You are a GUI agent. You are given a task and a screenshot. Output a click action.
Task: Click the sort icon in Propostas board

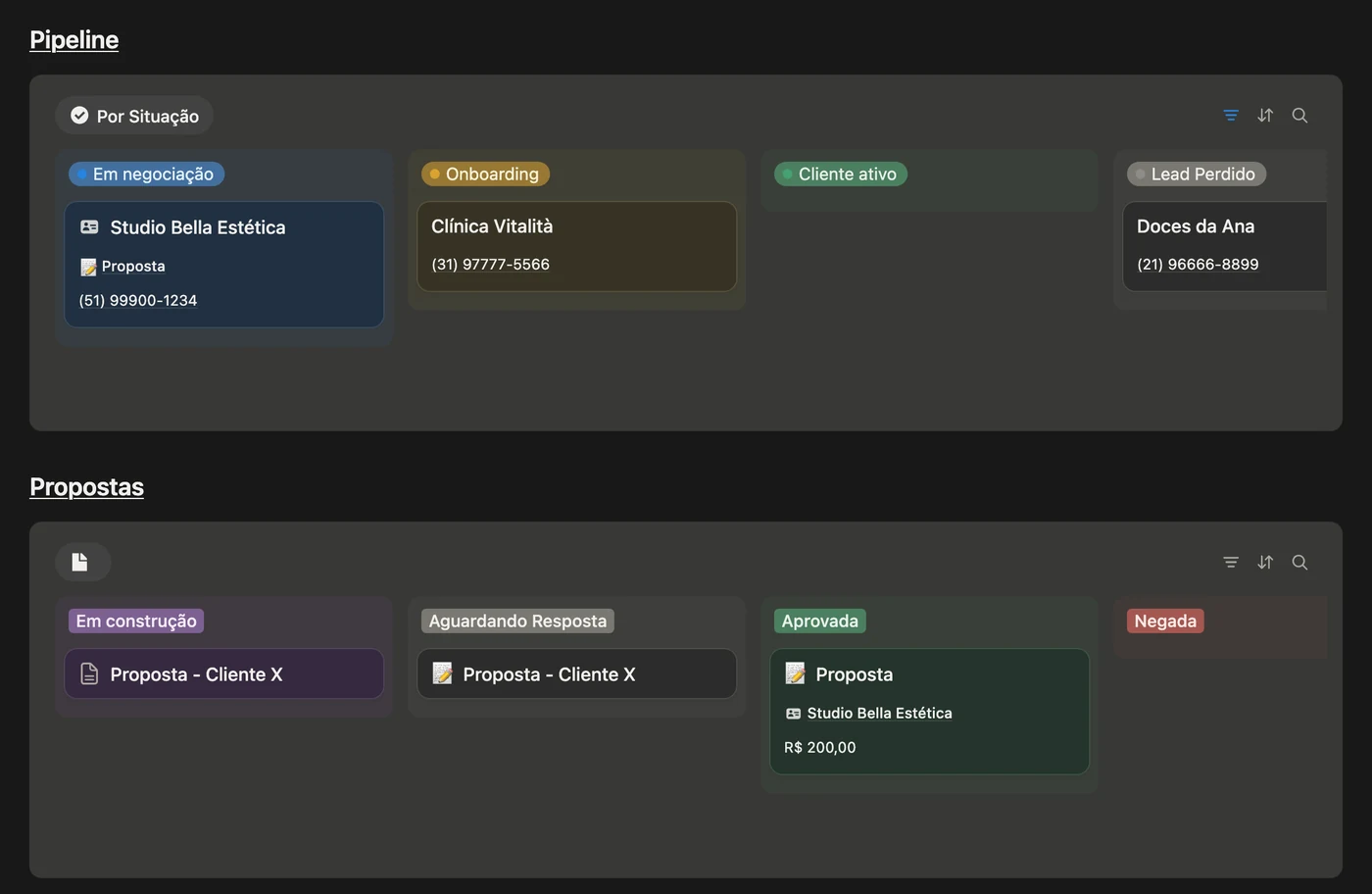tap(1265, 563)
